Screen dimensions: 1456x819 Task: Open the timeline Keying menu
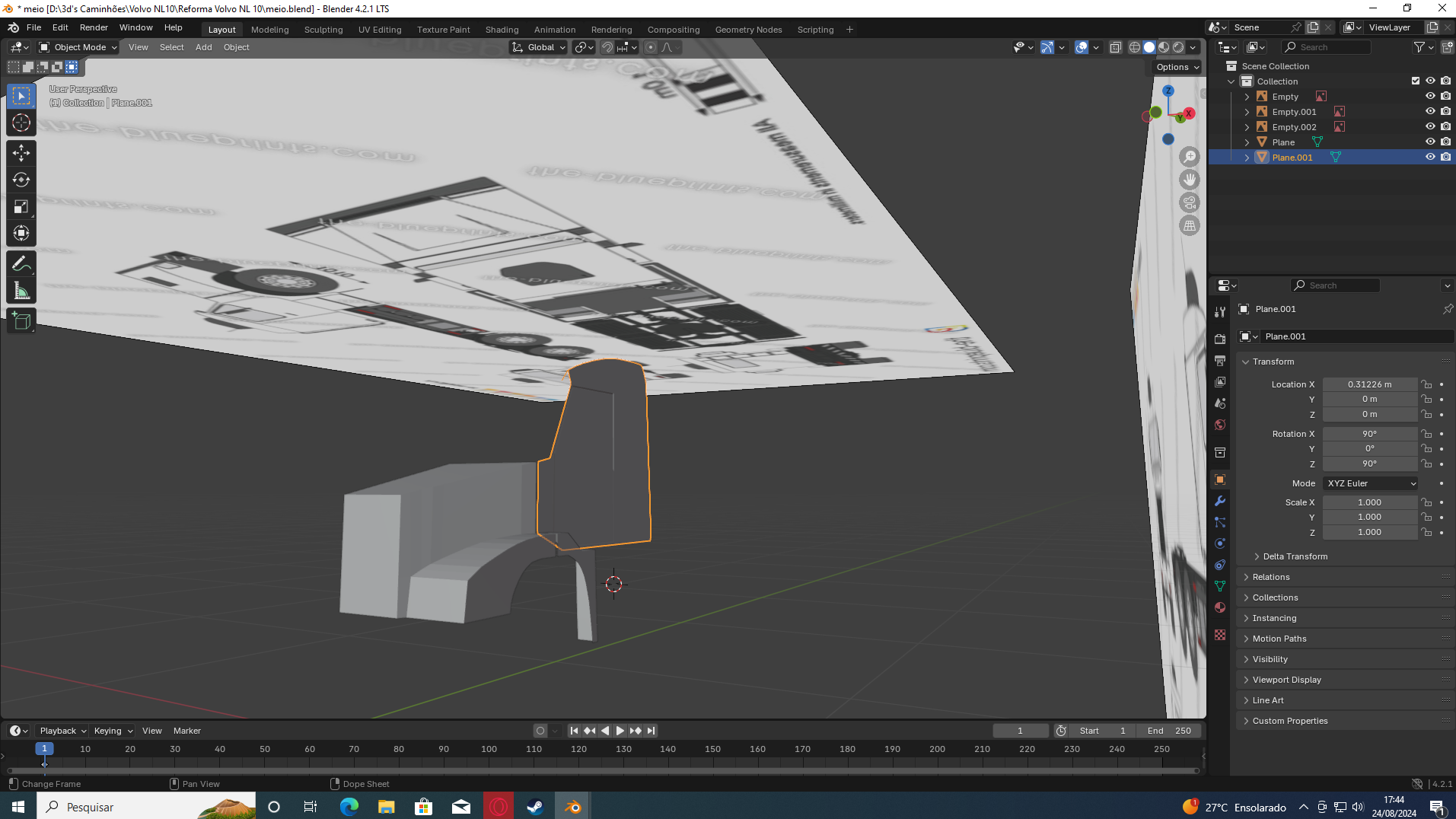pyautogui.click(x=113, y=731)
